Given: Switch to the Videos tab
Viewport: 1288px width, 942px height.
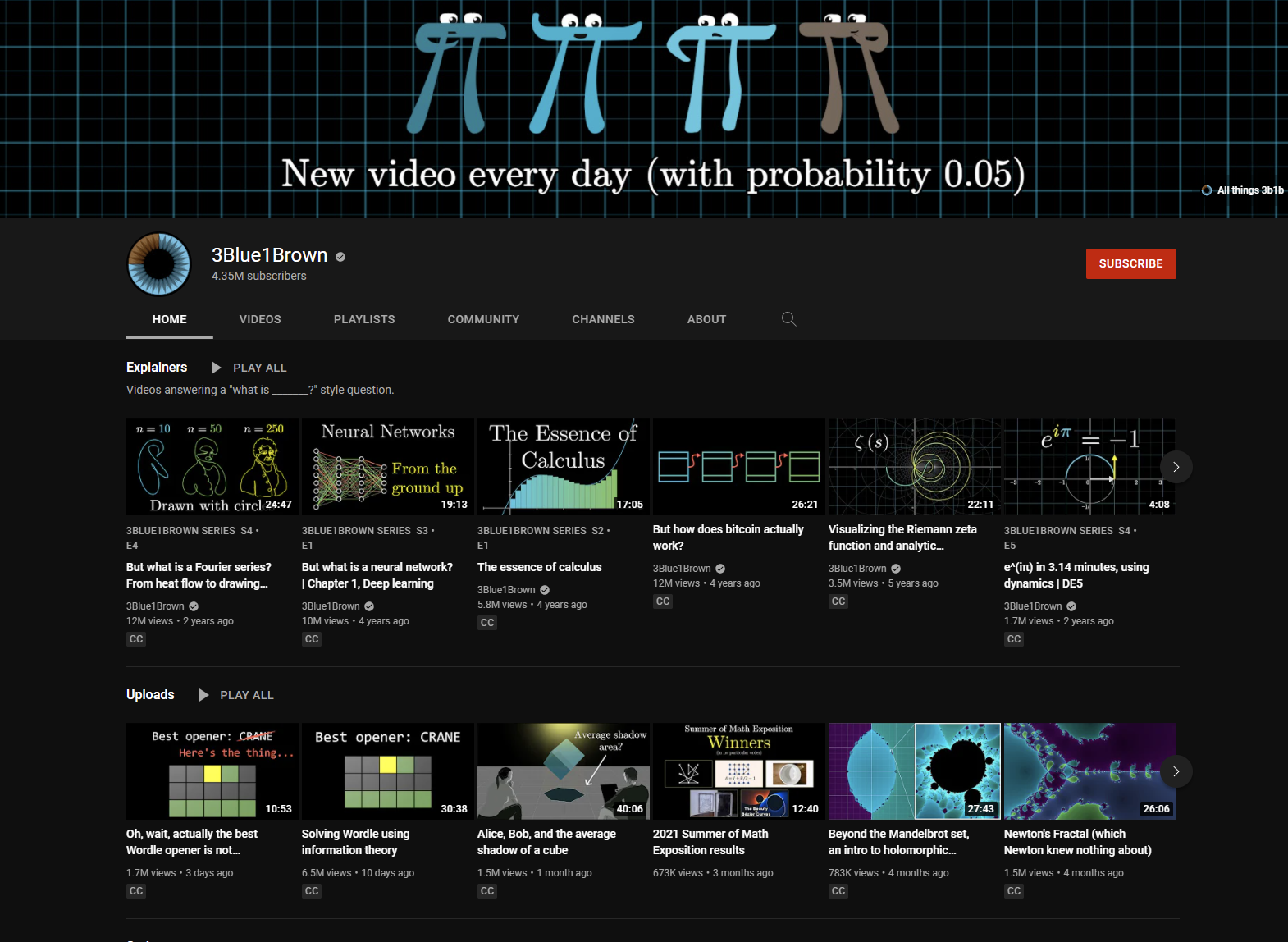Looking at the screenshot, I should (260, 319).
